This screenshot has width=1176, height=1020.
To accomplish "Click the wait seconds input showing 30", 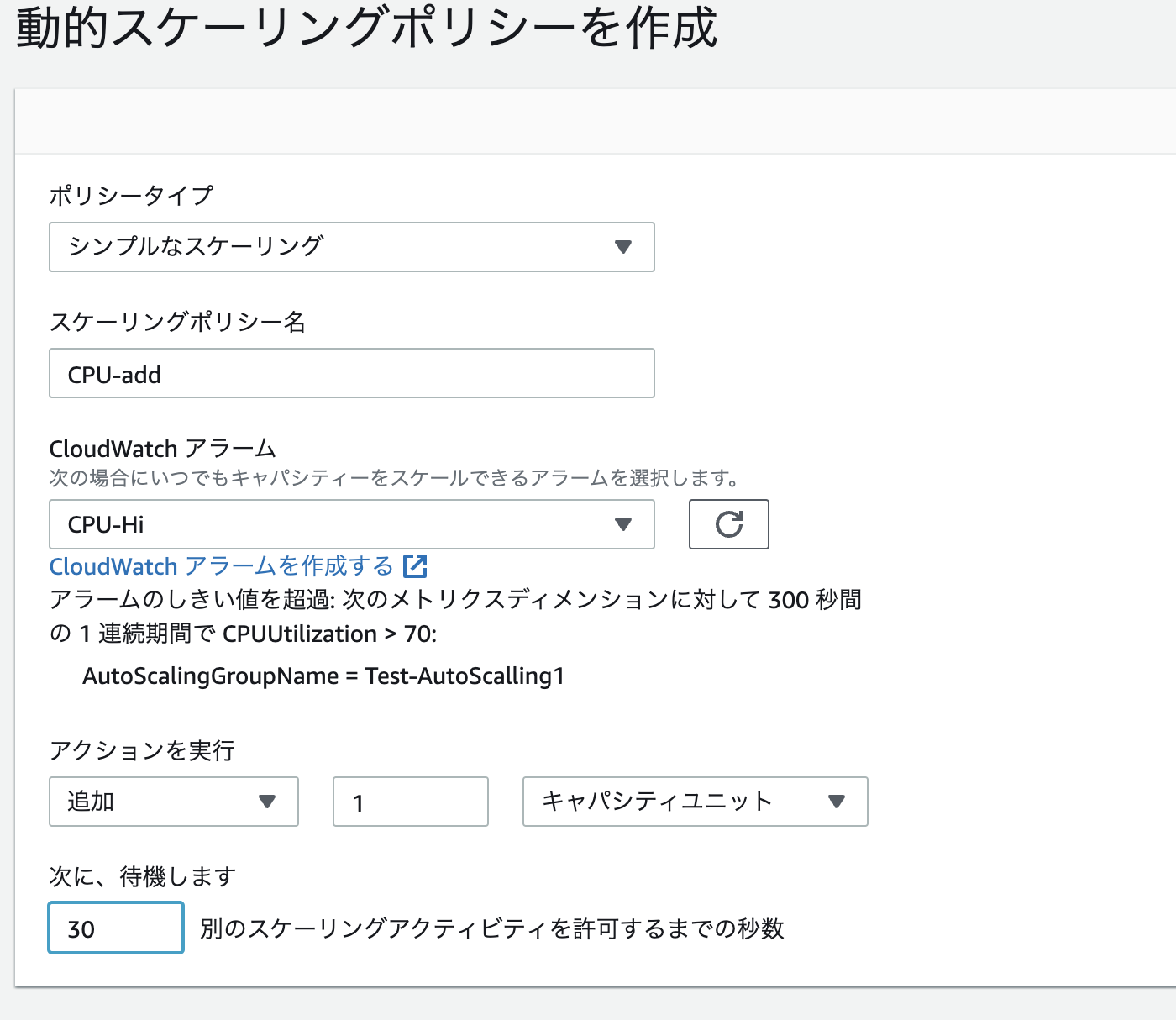I will [115, 928].
